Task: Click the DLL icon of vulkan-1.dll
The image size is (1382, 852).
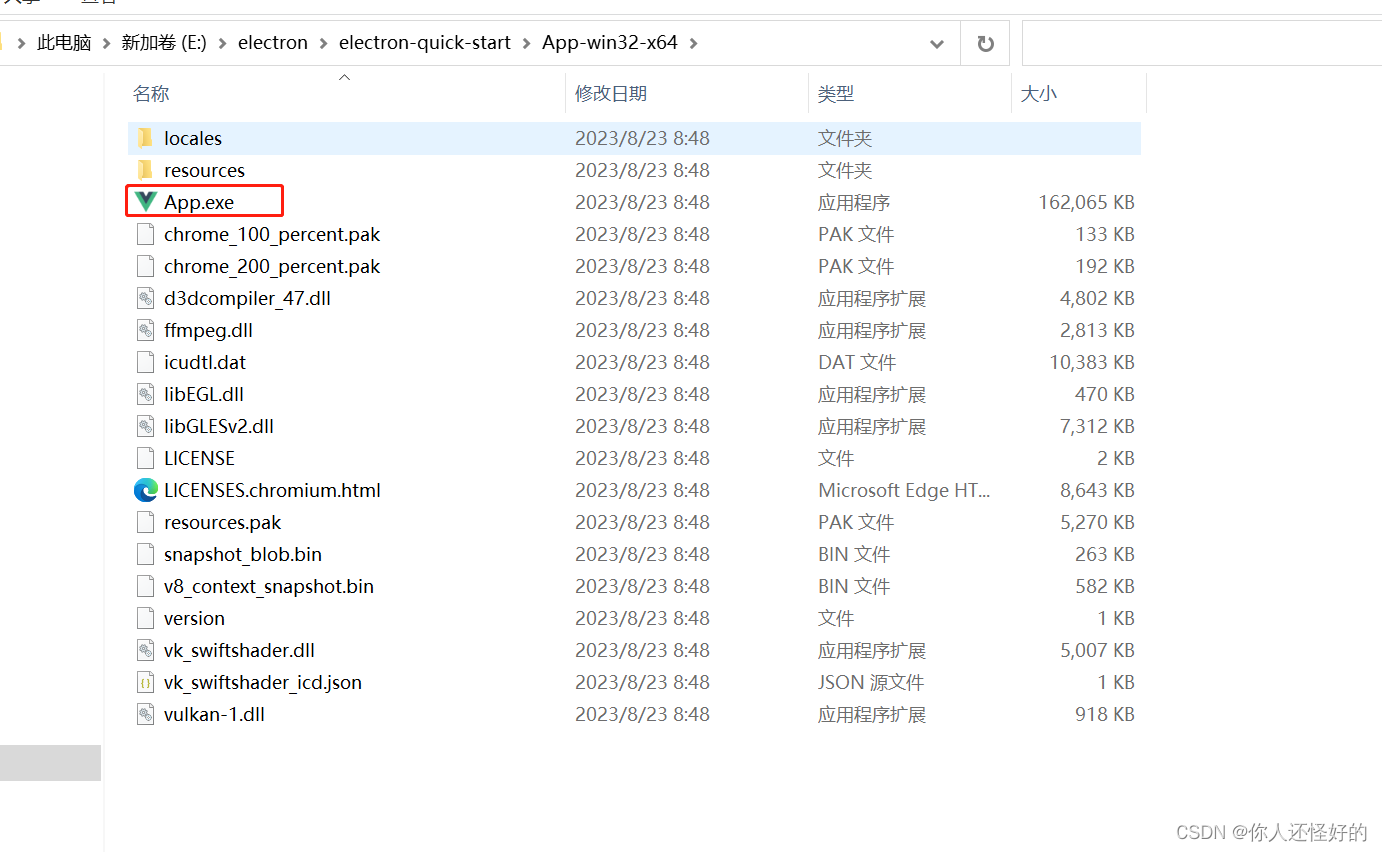Action: tap(146, 714)
